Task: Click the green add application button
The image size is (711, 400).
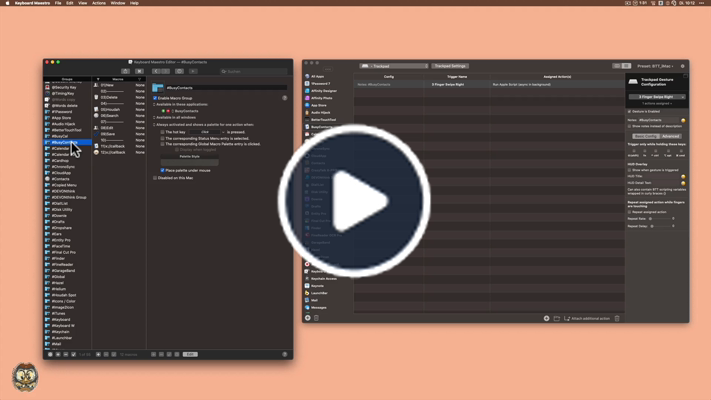Action: 163,111
